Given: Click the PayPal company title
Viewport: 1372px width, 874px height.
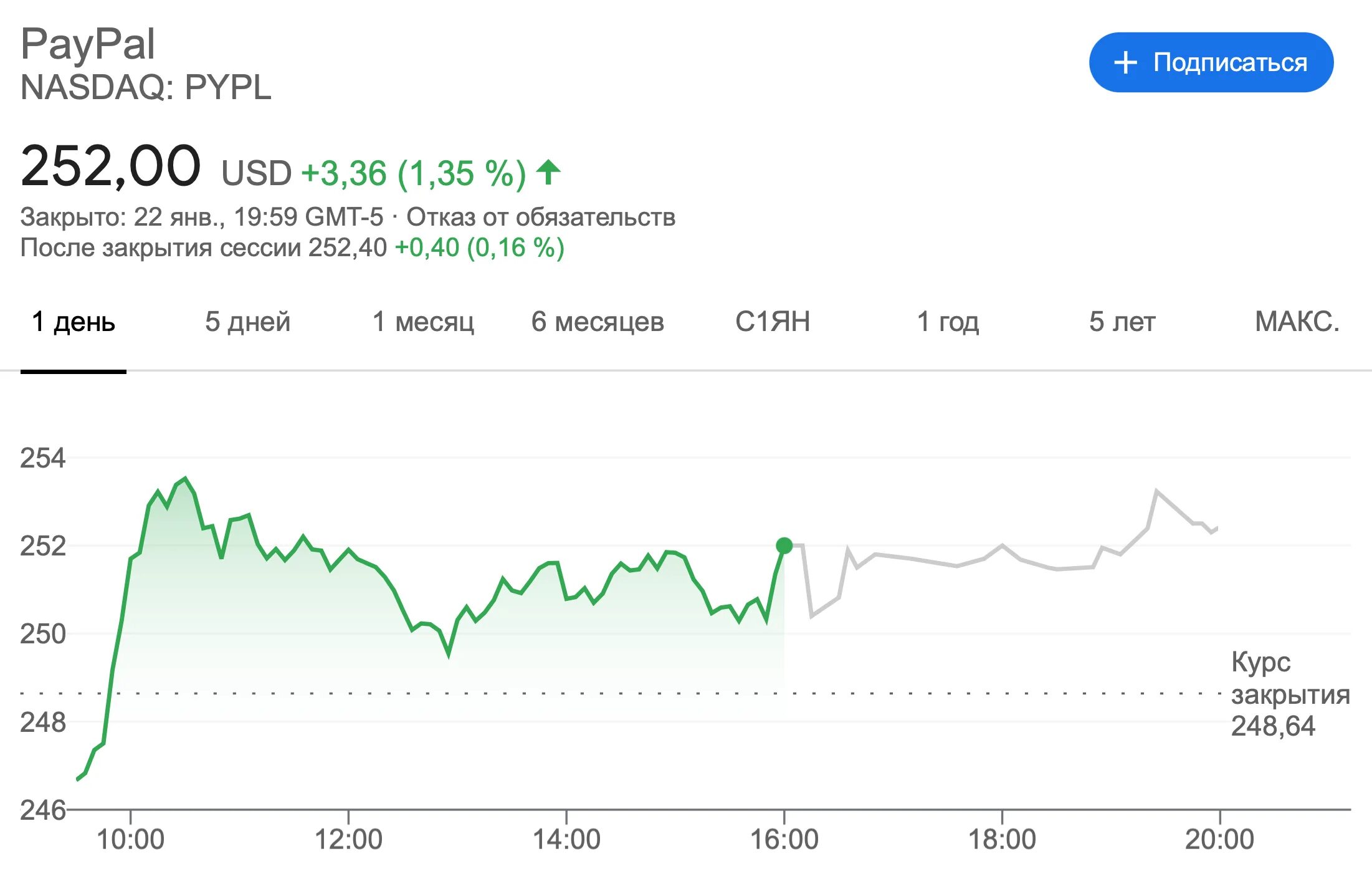Looking at the screenshot, I should click(x=88, y=44).
